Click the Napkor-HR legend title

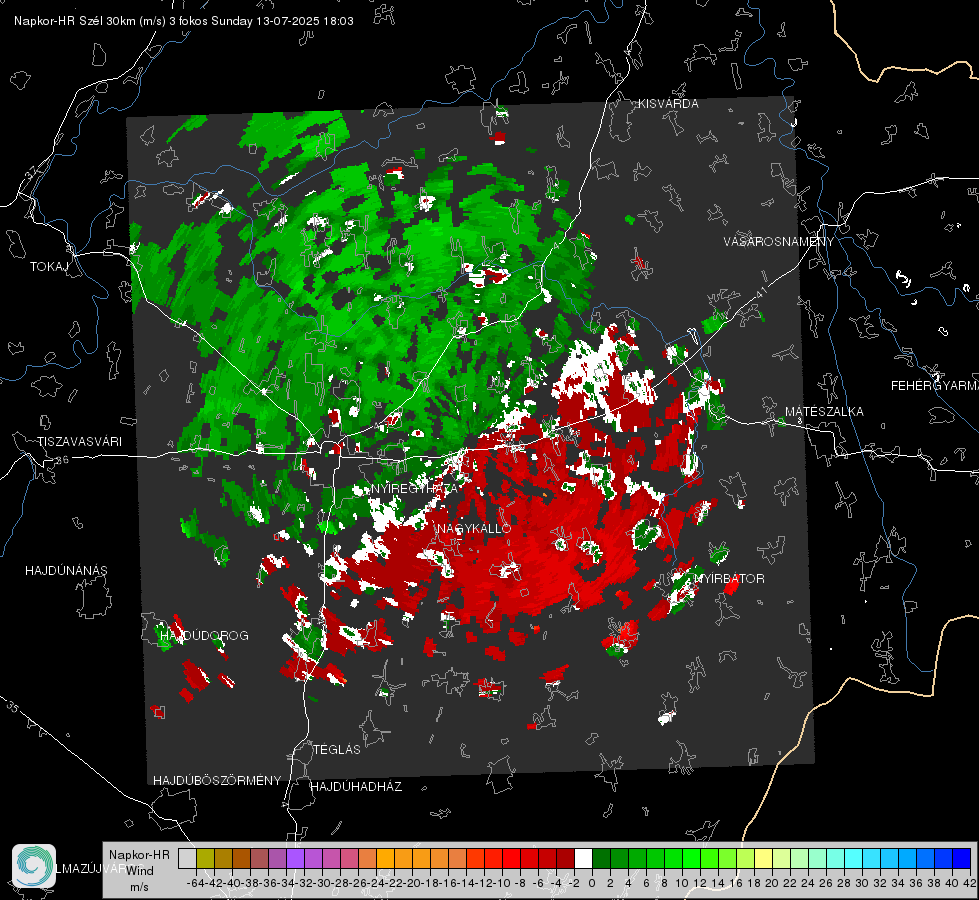(139, 854)
